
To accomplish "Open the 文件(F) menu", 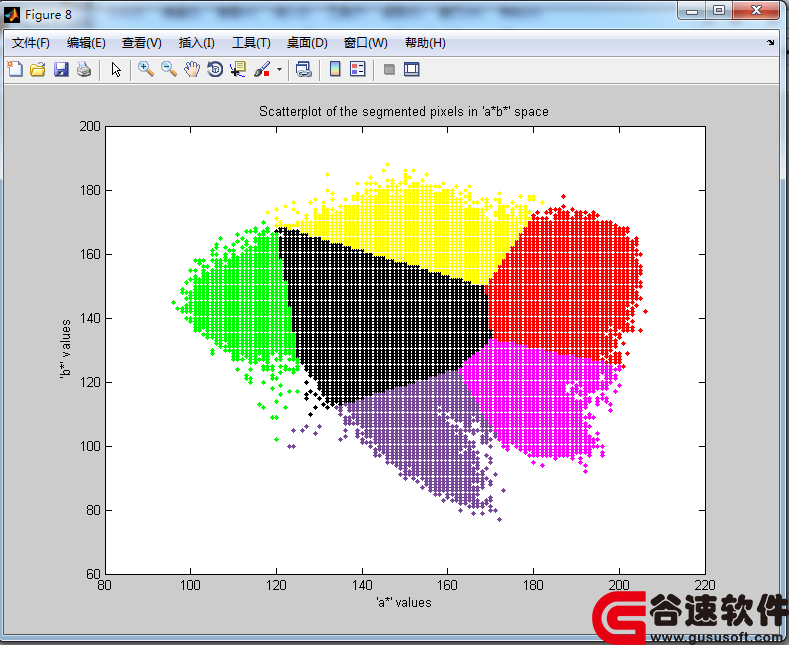I will coord(31,43).
